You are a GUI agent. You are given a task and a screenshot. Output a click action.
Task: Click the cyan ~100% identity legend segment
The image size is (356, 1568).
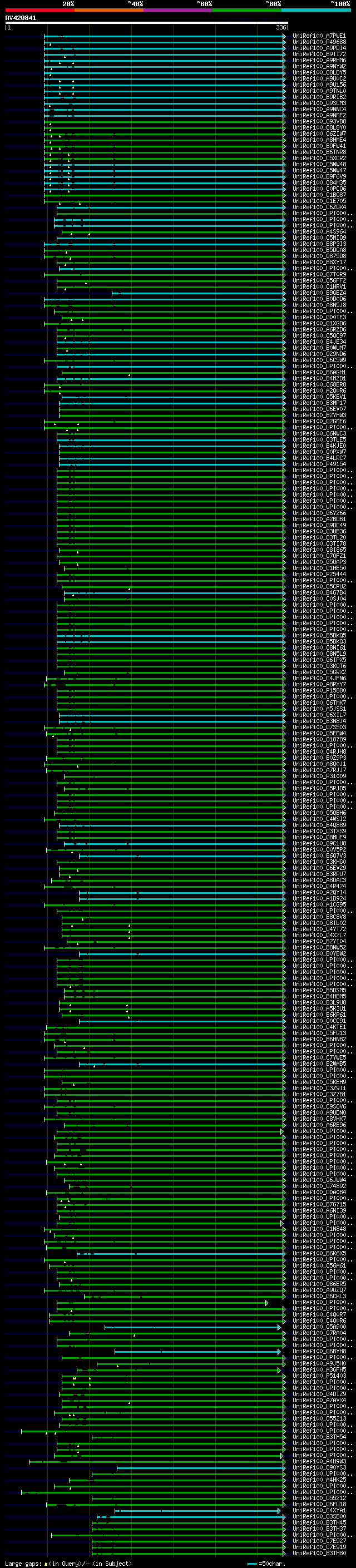pyautogui.click(x=316, y=10)
